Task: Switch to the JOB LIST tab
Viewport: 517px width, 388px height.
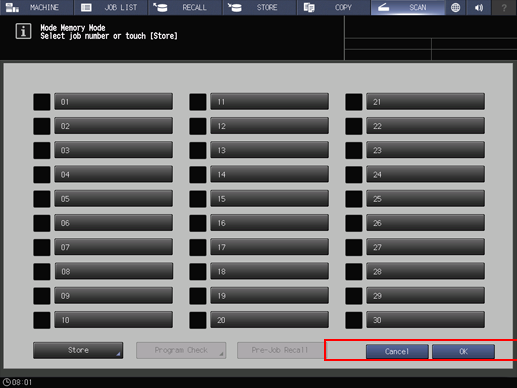Action: 111,7
